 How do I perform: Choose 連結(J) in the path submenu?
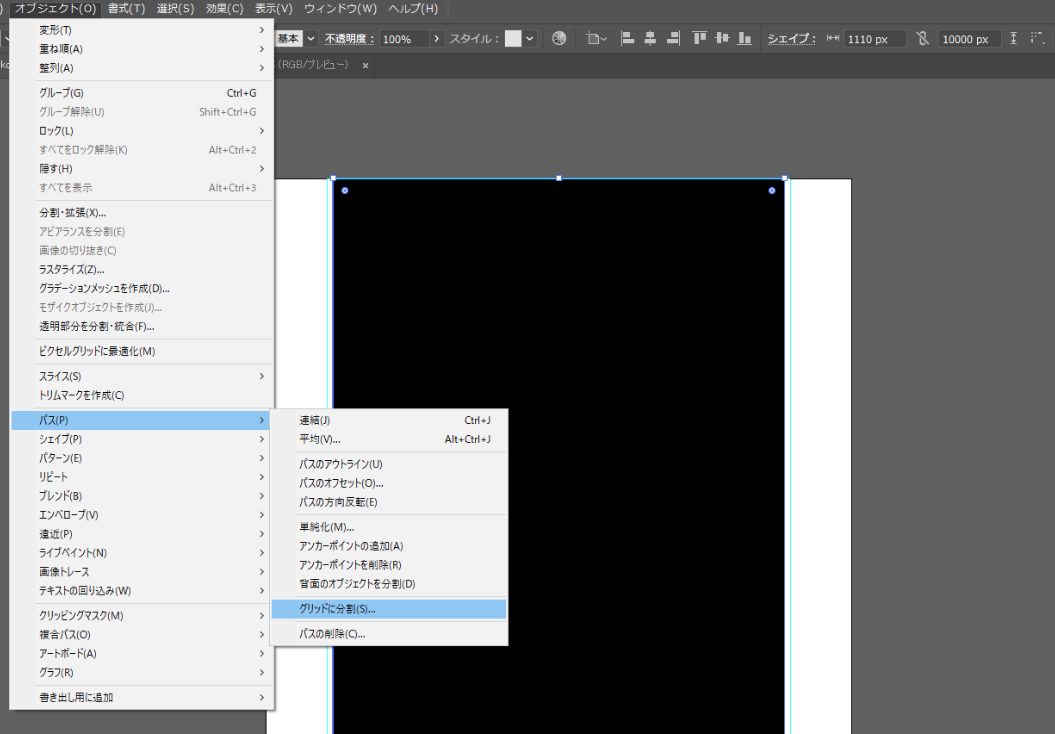[x=389, y=420]
